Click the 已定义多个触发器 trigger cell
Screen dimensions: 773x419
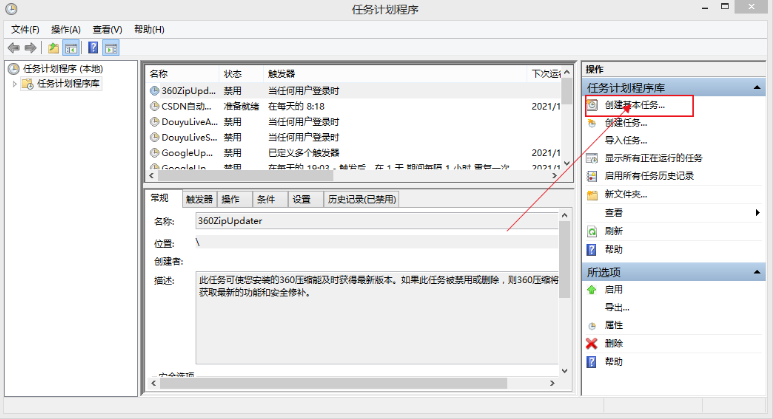tap(304, 153)
